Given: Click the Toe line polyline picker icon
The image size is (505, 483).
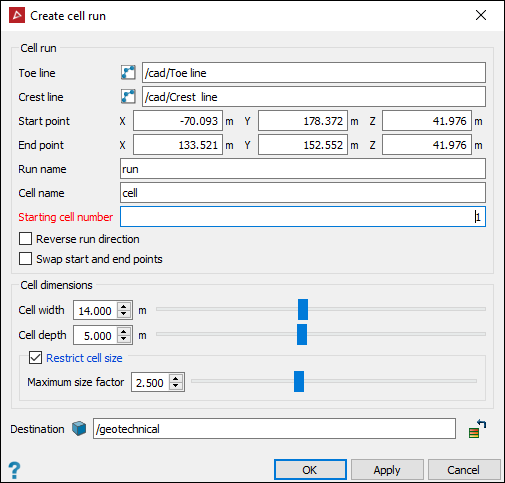Looking at the screenshot, I should pyautogui.click(x=128, y=73).
